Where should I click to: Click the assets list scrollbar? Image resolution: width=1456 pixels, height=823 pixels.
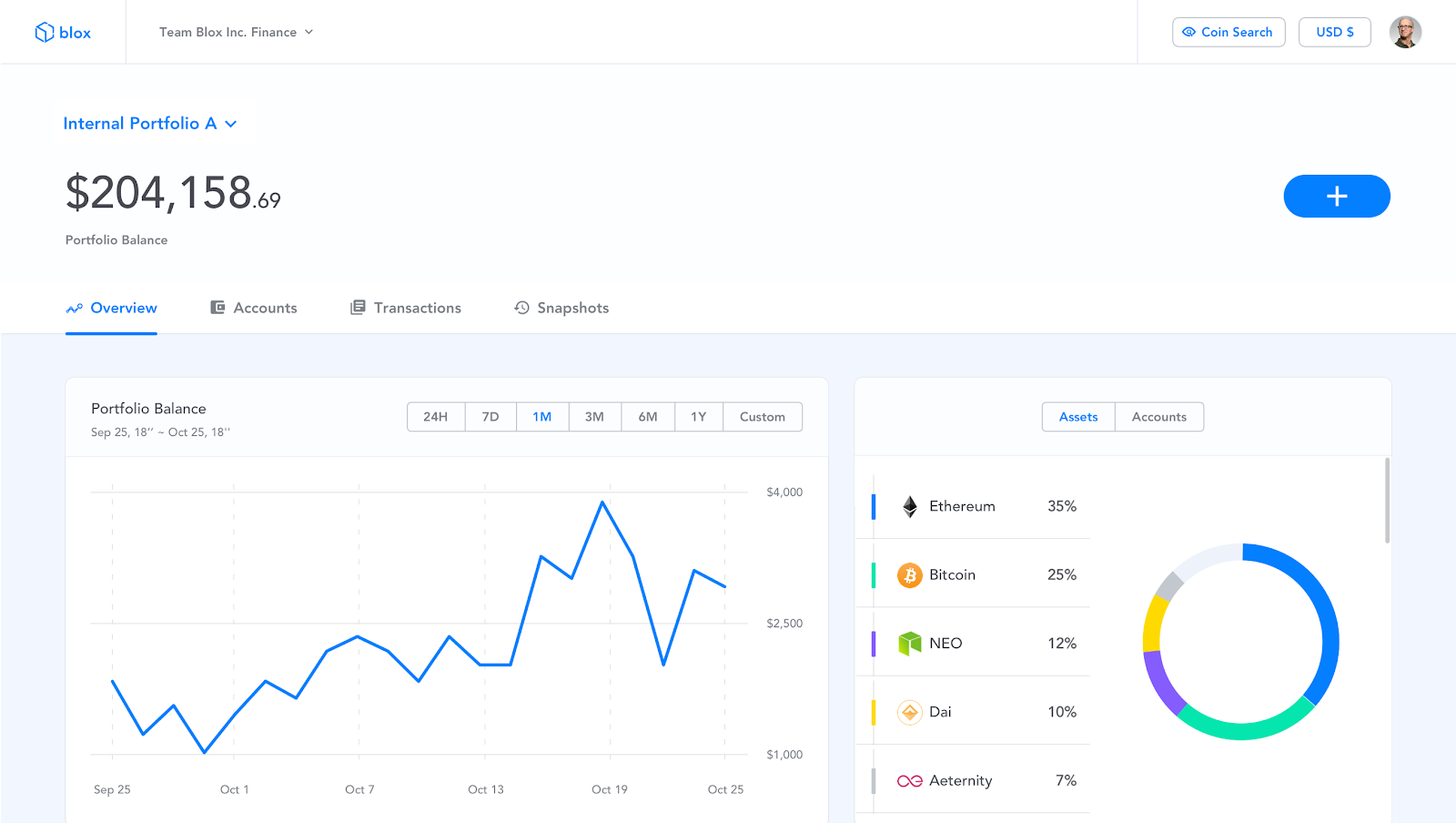1387,501
